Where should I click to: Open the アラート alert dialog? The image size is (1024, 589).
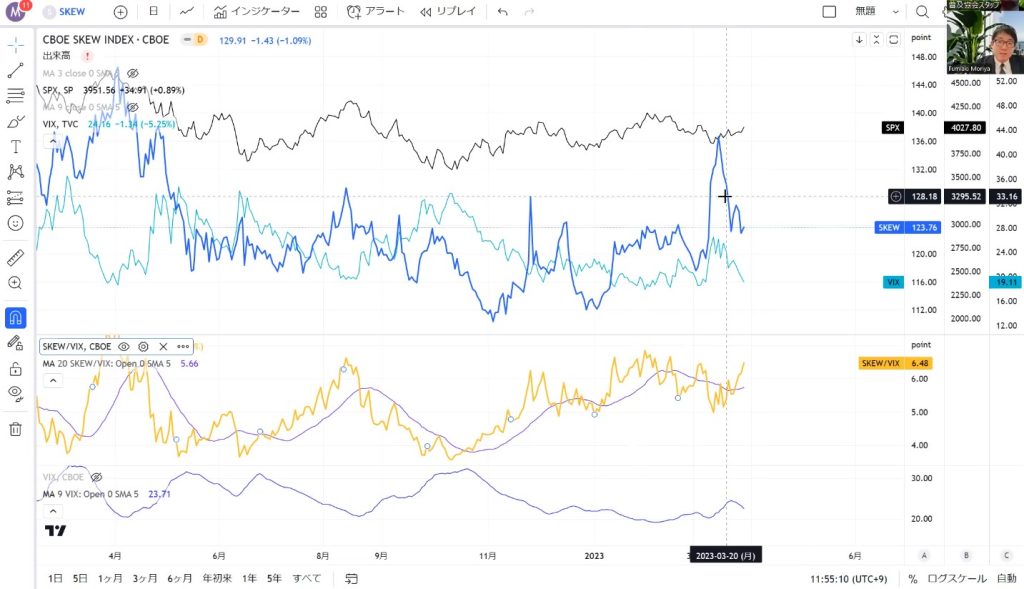click(x=376, y=12)
